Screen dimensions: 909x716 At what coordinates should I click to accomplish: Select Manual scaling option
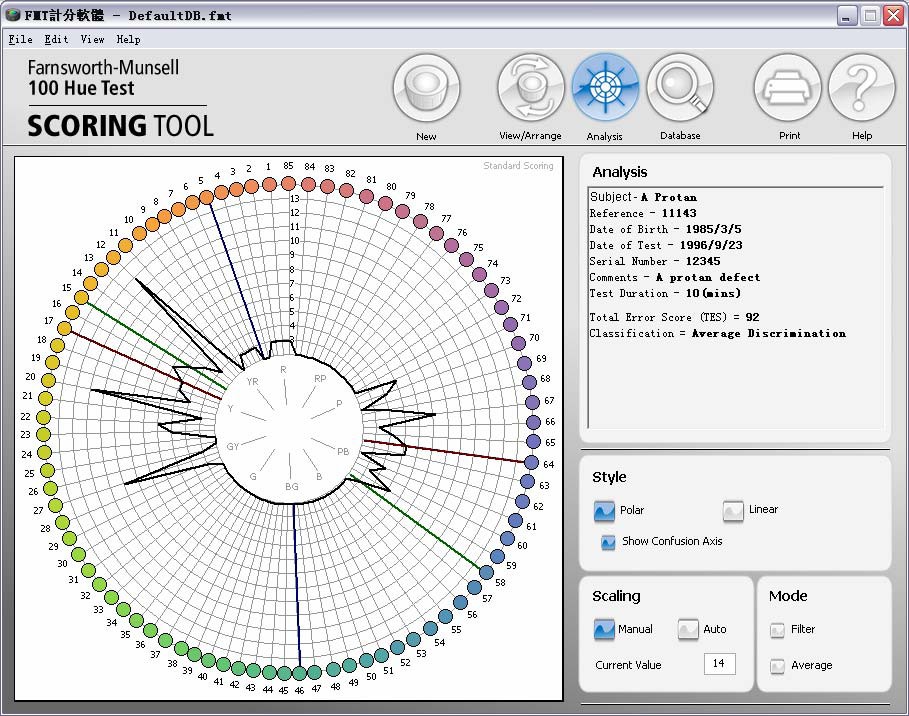(604, 630)
